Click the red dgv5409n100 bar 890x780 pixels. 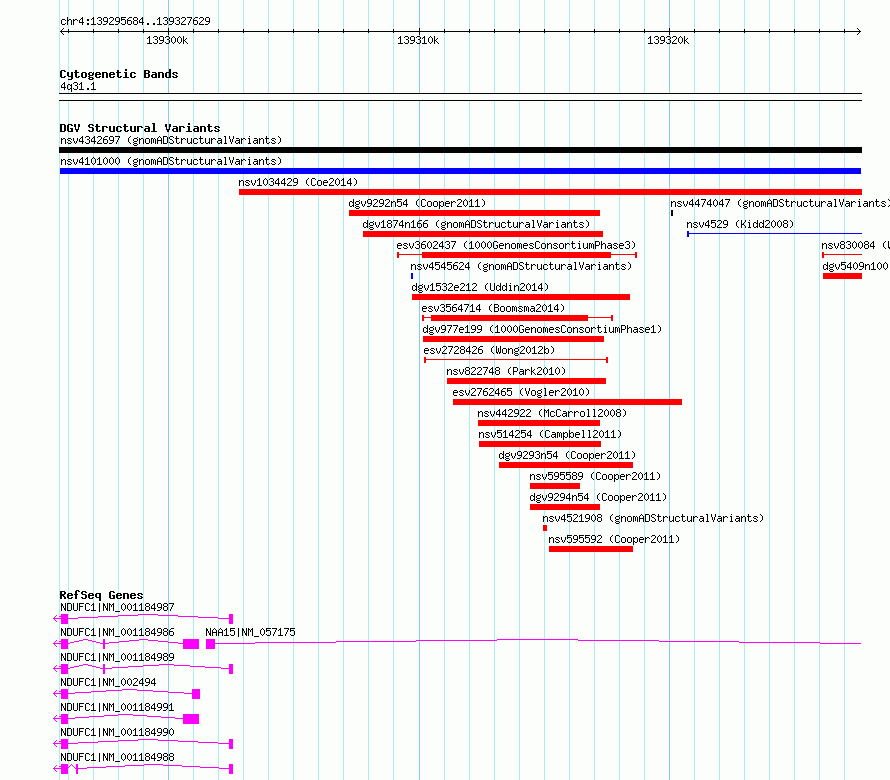[842, 276]
